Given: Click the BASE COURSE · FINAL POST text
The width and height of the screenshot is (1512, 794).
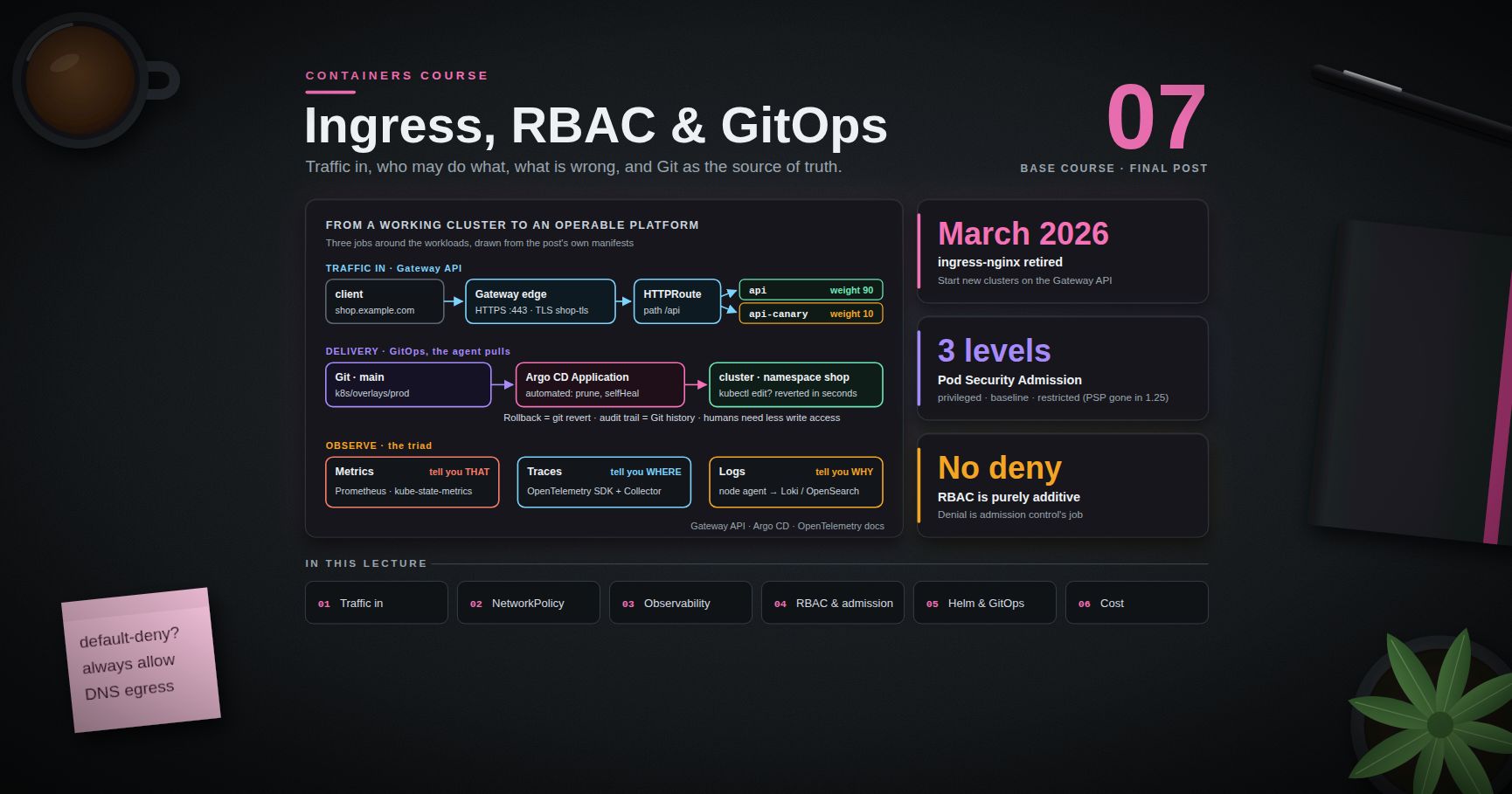Looking at the screenshot, I should click(1113, 169).
